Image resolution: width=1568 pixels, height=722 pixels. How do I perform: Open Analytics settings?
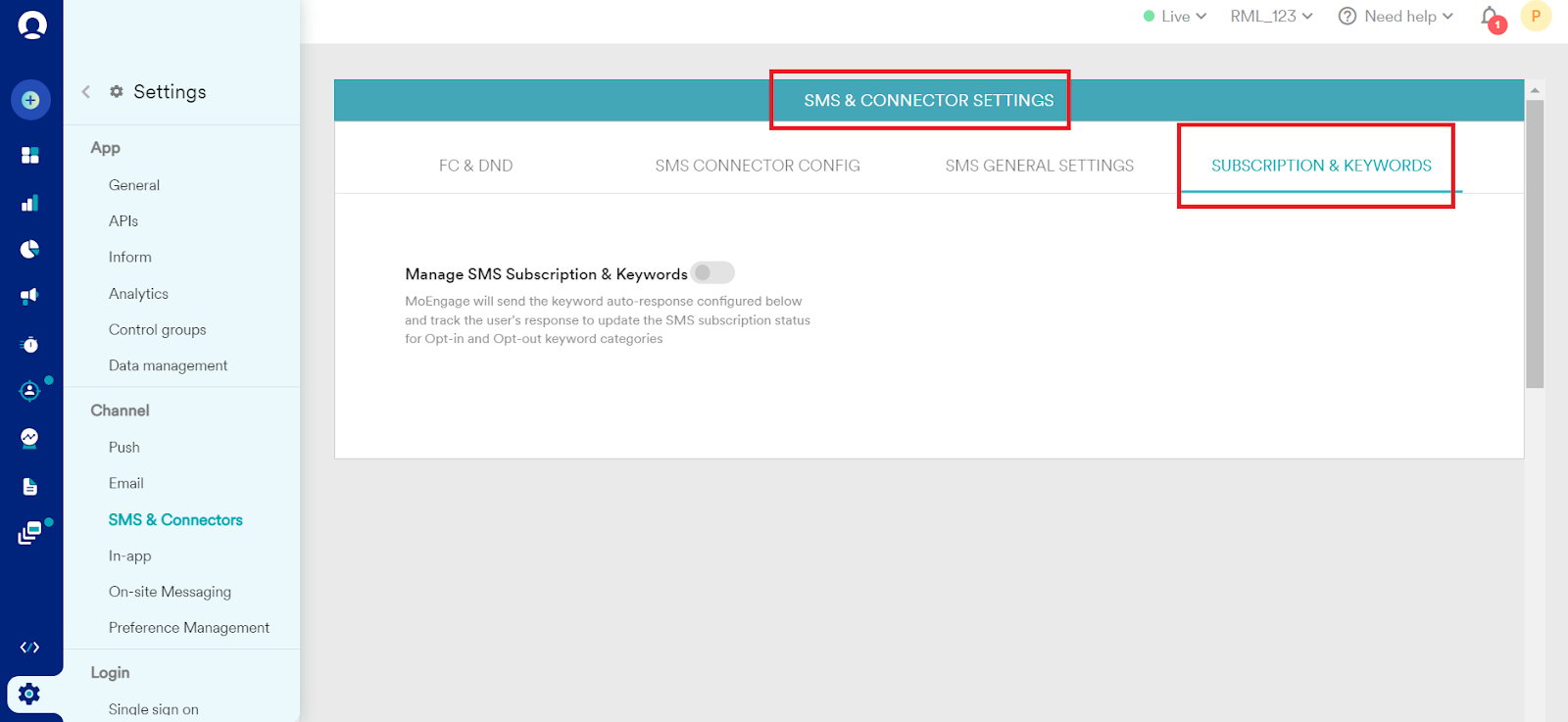[x=138, y=294]
